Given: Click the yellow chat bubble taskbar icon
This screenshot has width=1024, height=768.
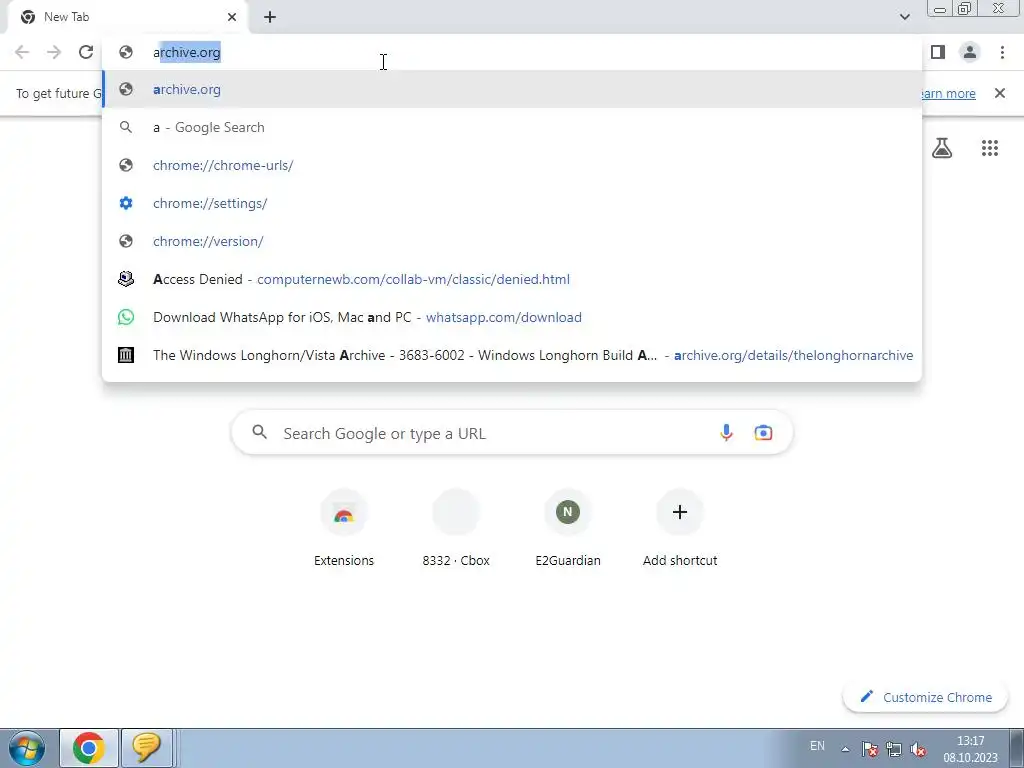Looking at the screenshot, I should 147,748.
